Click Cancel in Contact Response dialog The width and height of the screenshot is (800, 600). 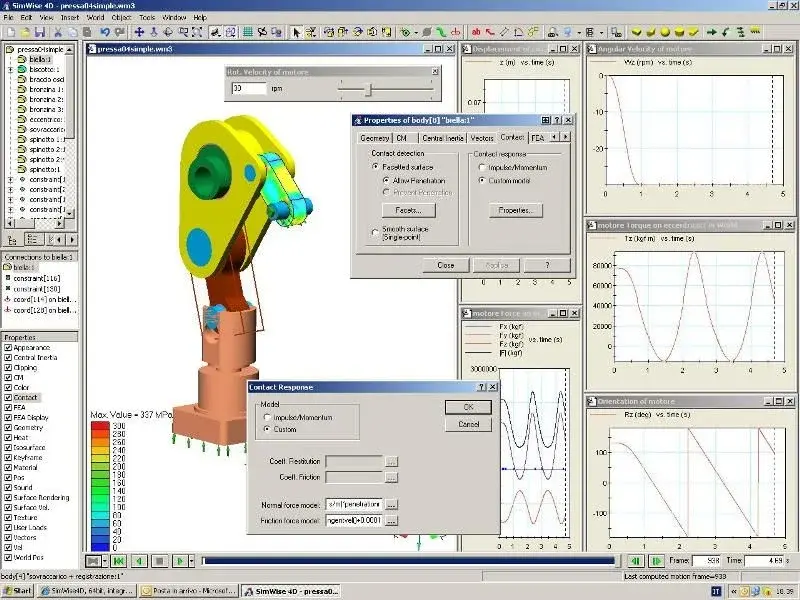[468, 424]
